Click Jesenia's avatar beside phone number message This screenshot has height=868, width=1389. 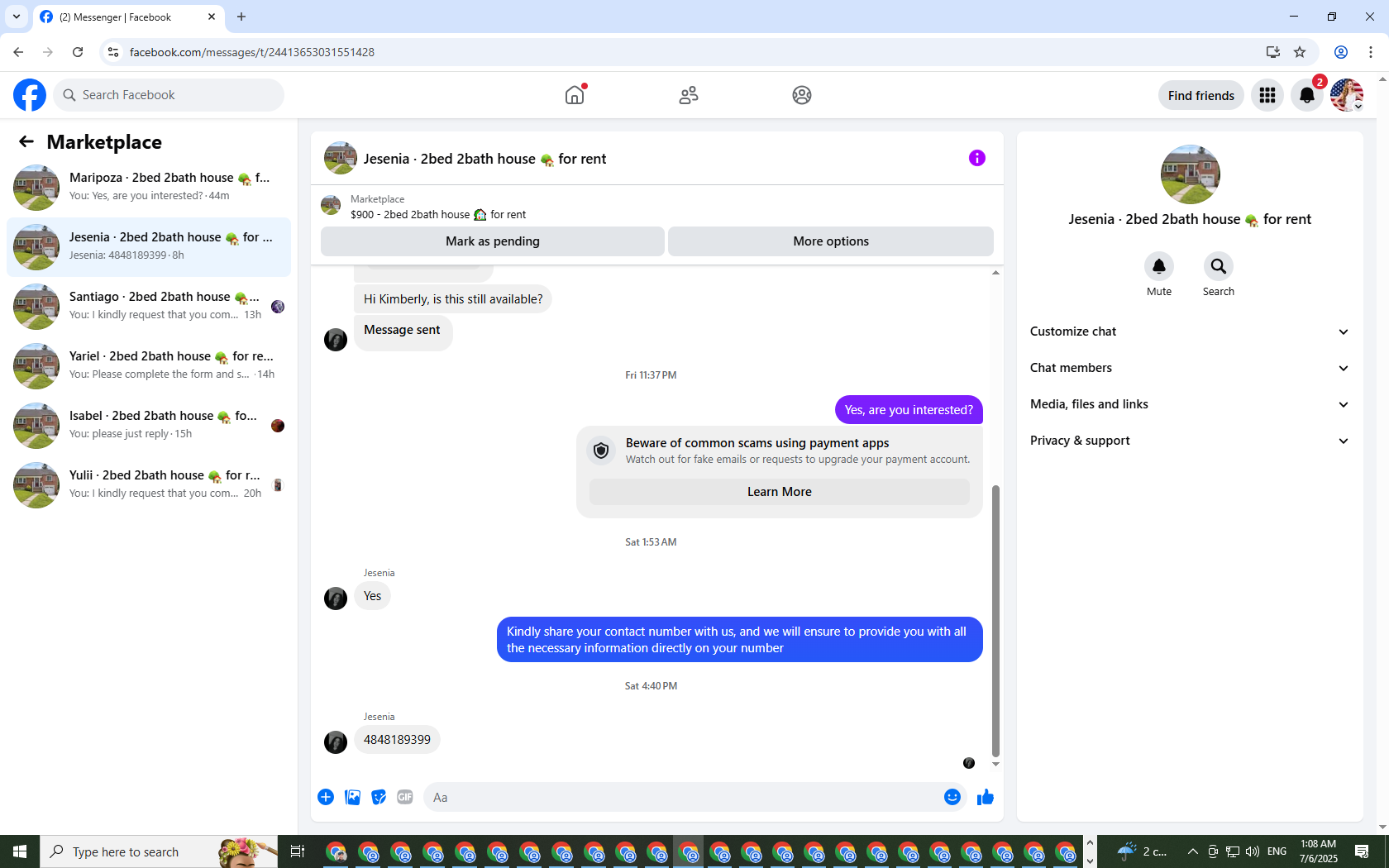point(336,742)
